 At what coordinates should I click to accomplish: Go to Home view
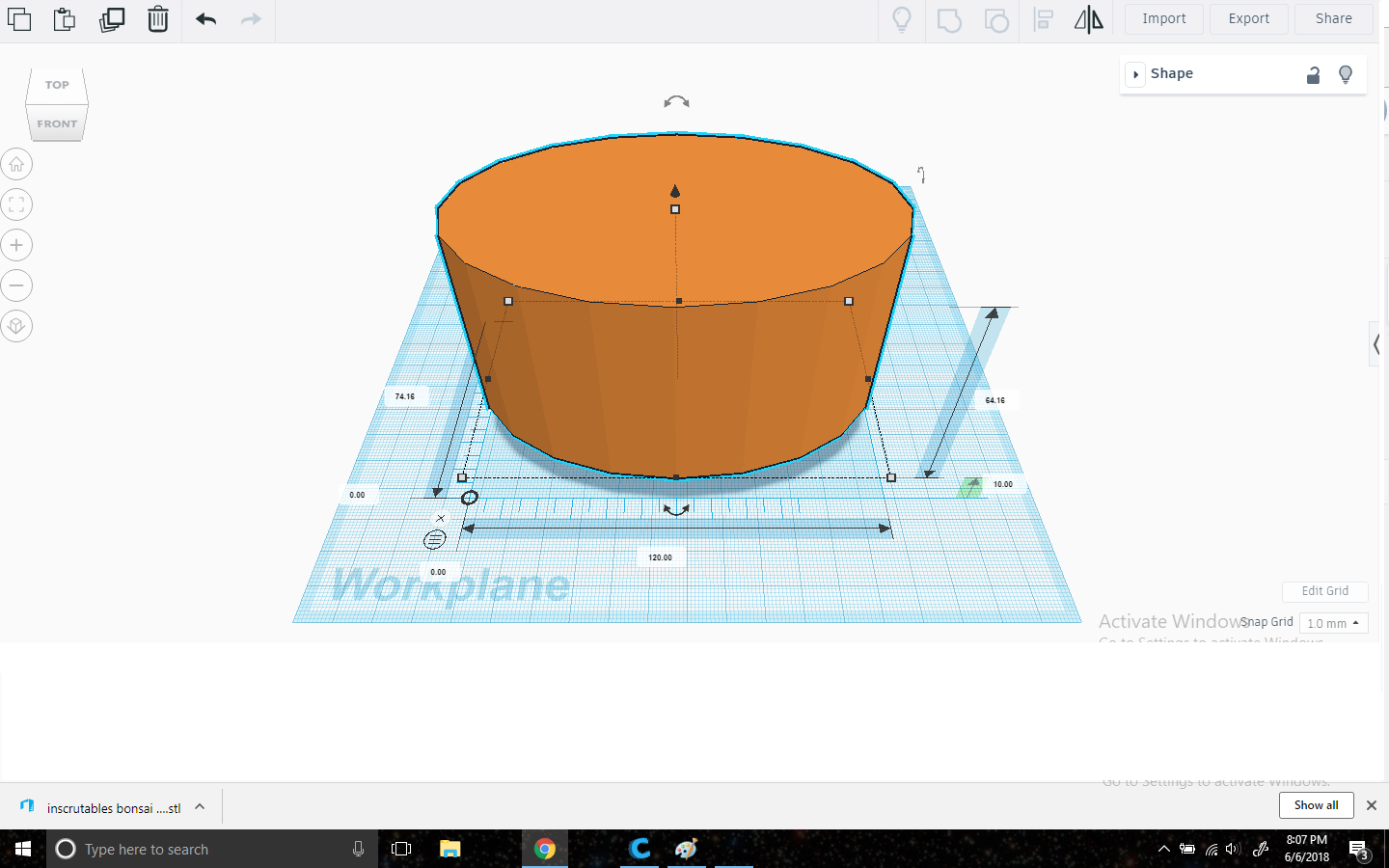(16, 164)
